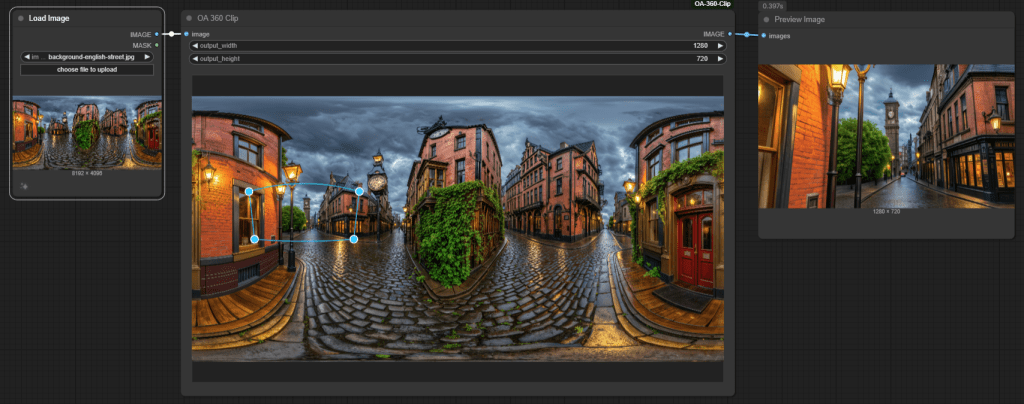Collapse the OA 360 Clip node dot
1024x404 pixels.
click(x=189, y=18)
